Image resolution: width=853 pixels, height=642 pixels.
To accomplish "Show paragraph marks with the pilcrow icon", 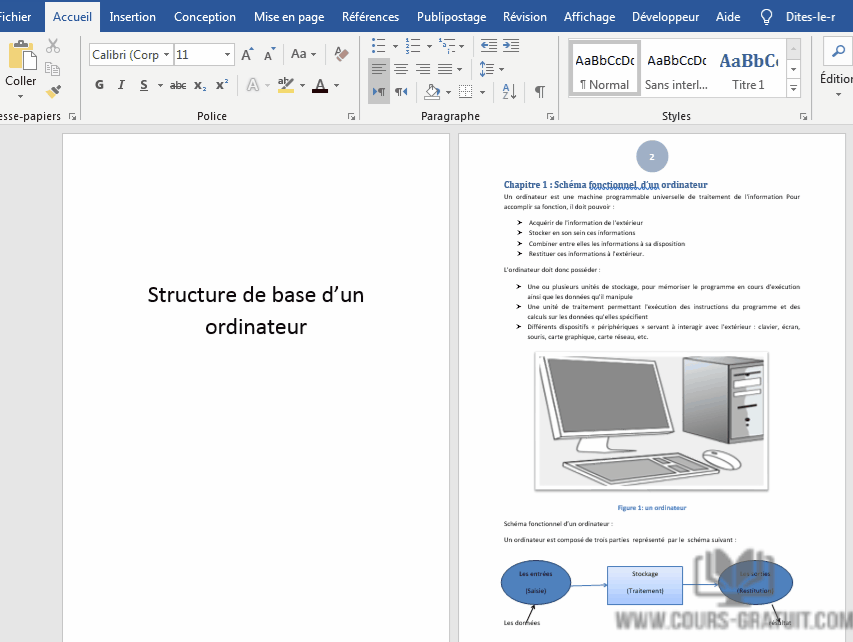I will tap(540, 91).
